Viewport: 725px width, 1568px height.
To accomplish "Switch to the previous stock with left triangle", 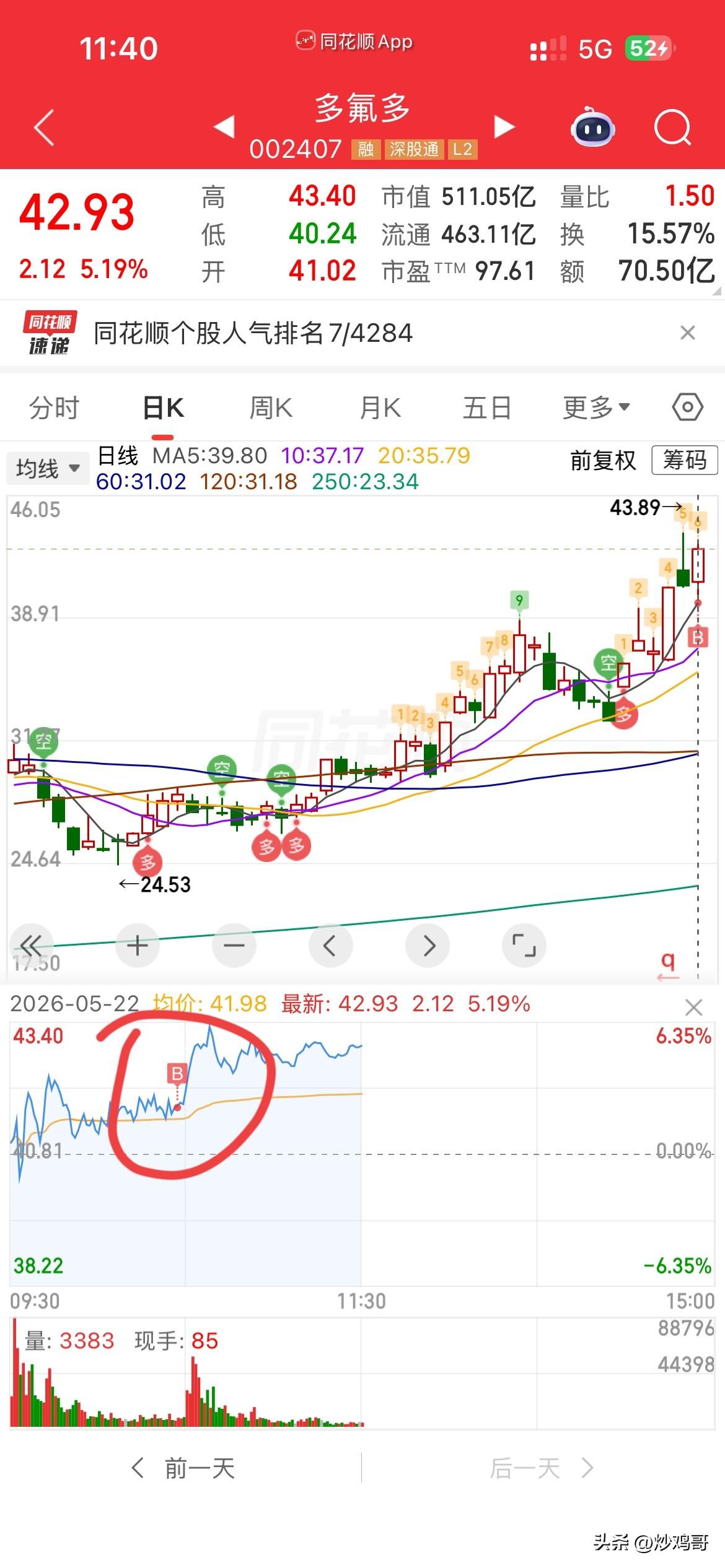I will pos(224,127).
